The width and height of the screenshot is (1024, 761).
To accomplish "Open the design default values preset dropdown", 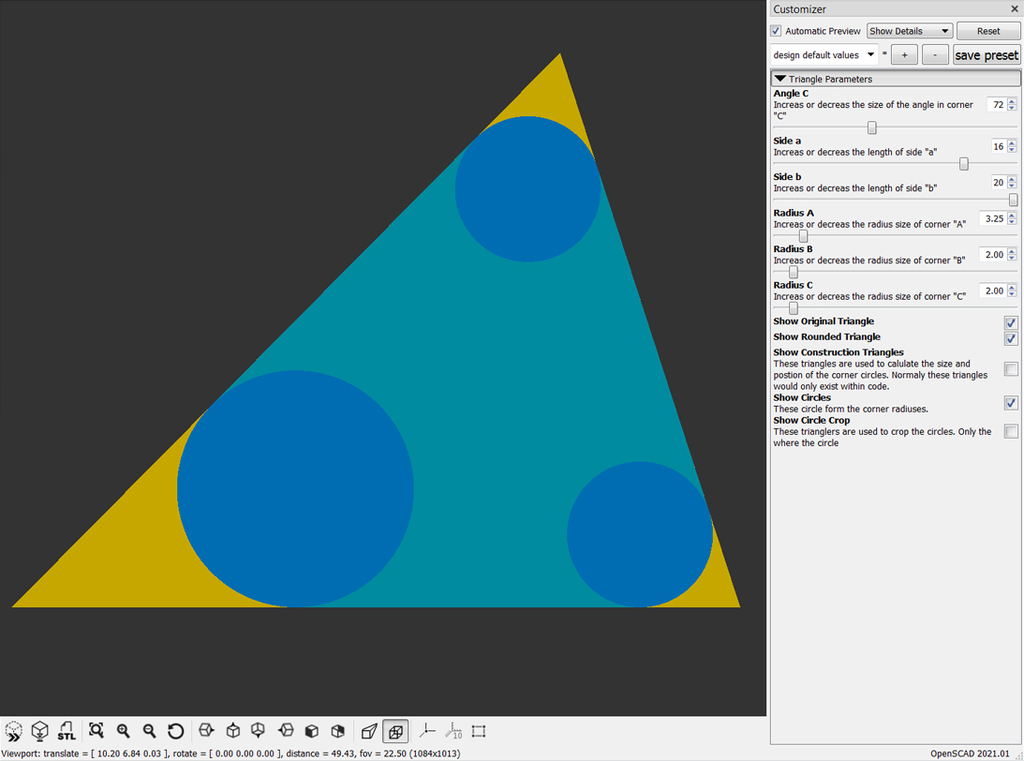I will [x=824, y=55].
